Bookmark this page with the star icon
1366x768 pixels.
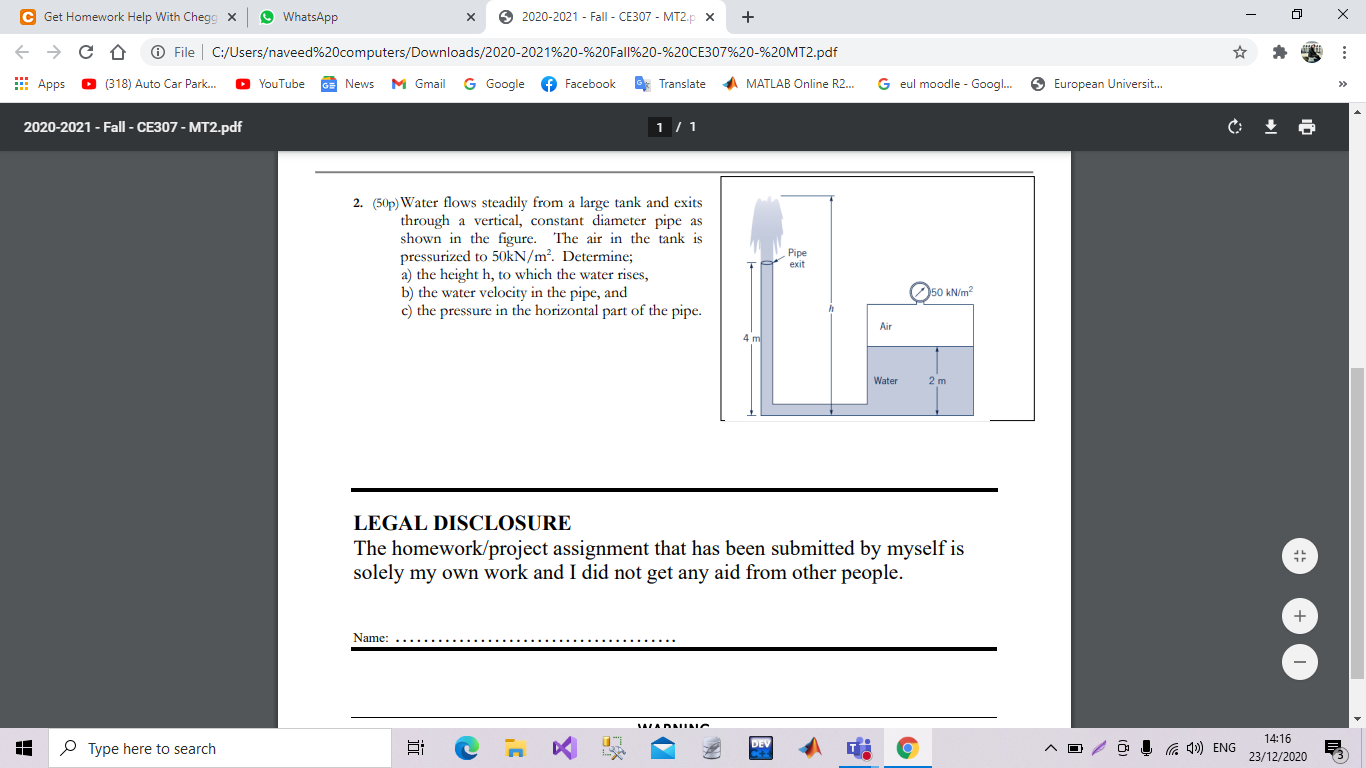[x=1240, y=52]
